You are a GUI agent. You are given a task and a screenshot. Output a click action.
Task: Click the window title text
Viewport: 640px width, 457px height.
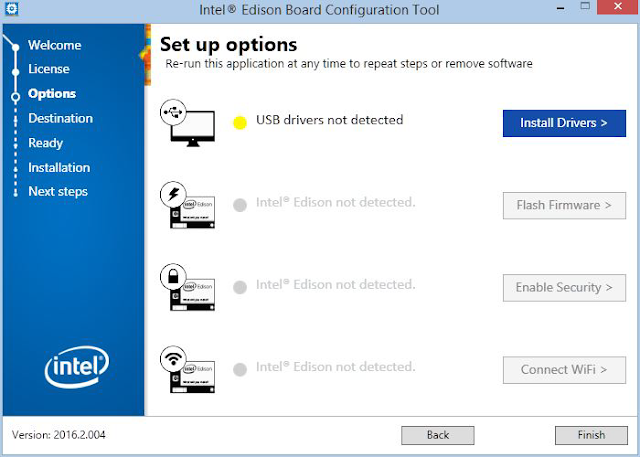(319, 10)
